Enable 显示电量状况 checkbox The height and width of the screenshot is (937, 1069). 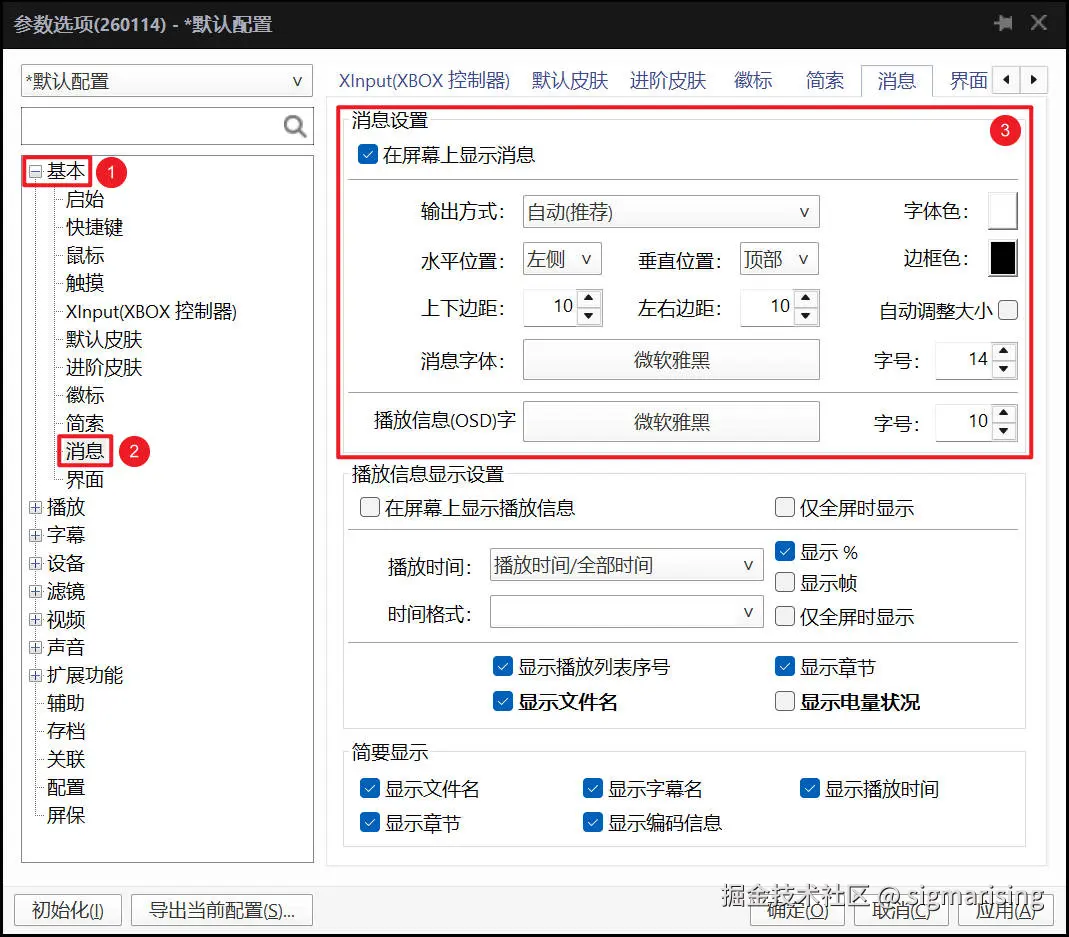(x=785, y=702)
